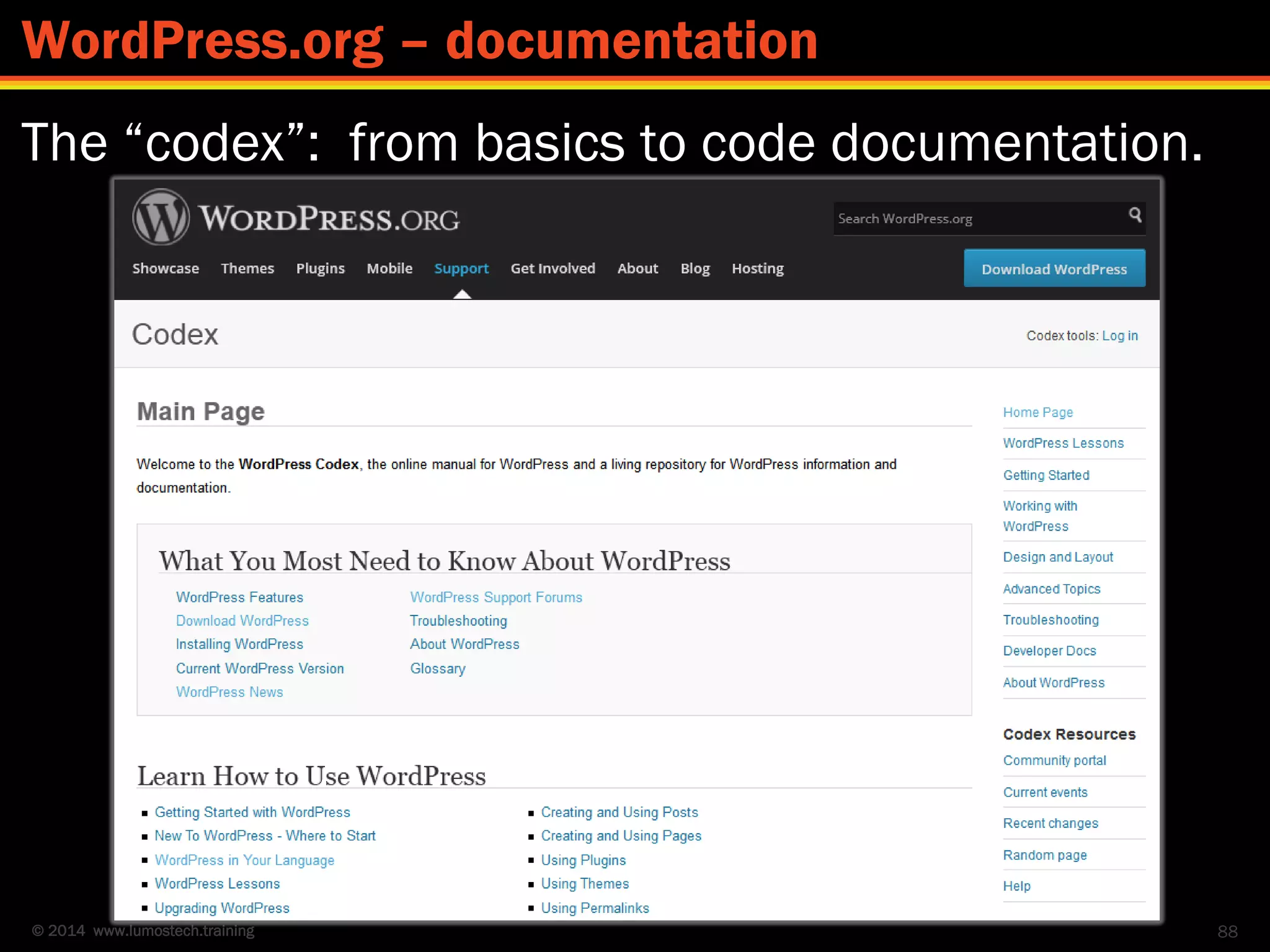
Task: Open the Using Permalinks link
Action: pyautogui.click(x=595, y=907)
